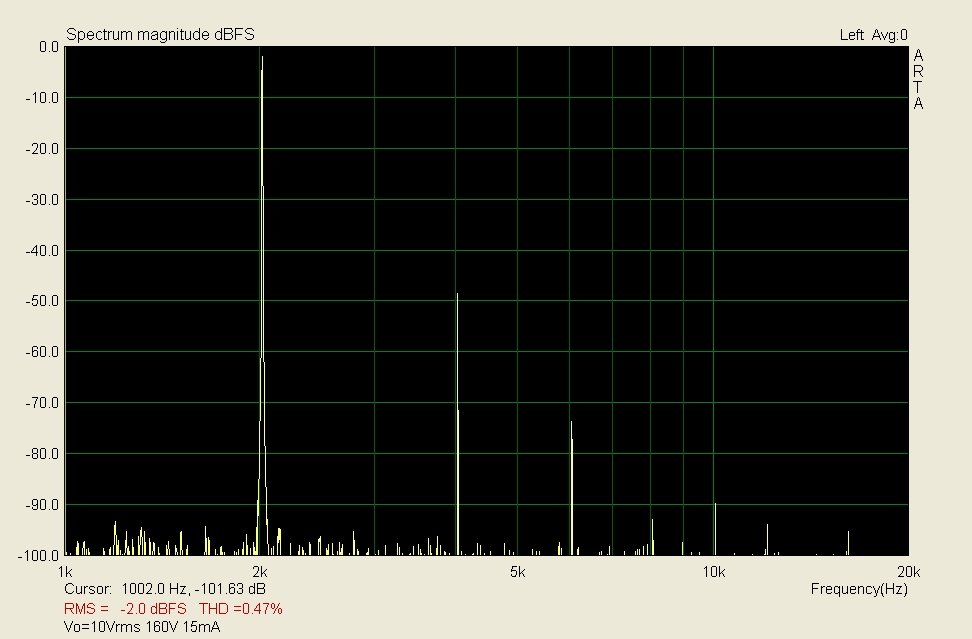This screenshot has height=639, width=972.
Task: Click the '-30.0' y-axis label
Action: tap(42, 200)
